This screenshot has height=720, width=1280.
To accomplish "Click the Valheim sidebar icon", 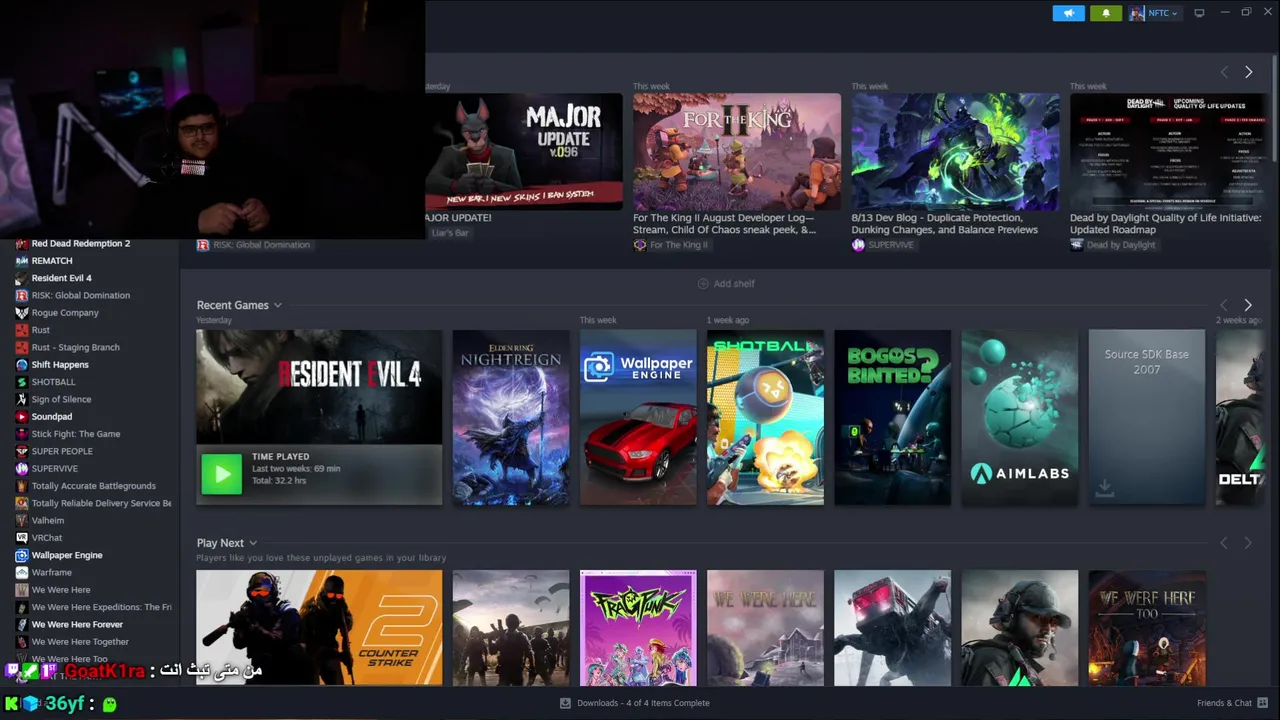I will coord(22,520).
